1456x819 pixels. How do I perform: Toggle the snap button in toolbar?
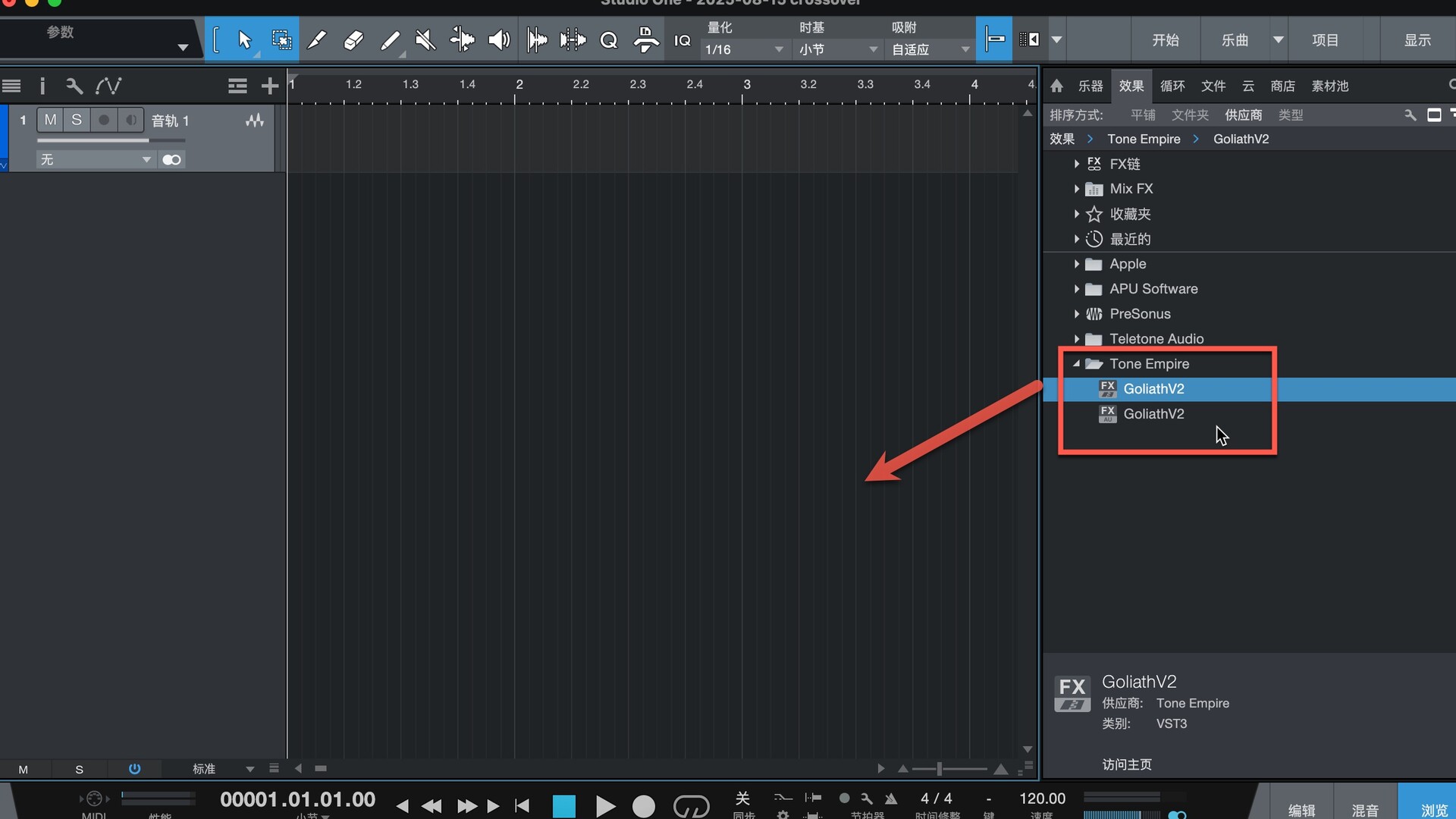pyautogui.click(x=994, y=39)
